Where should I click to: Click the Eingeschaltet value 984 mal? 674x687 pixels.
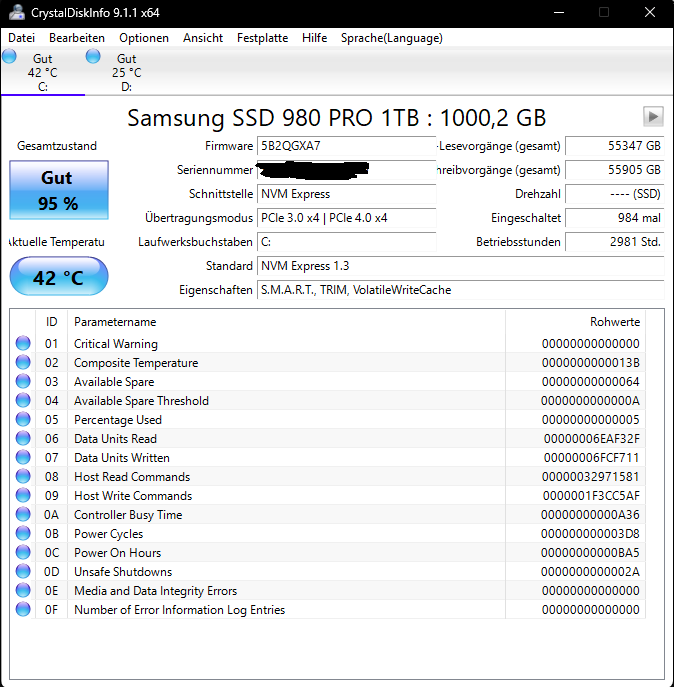click(615, 218)
